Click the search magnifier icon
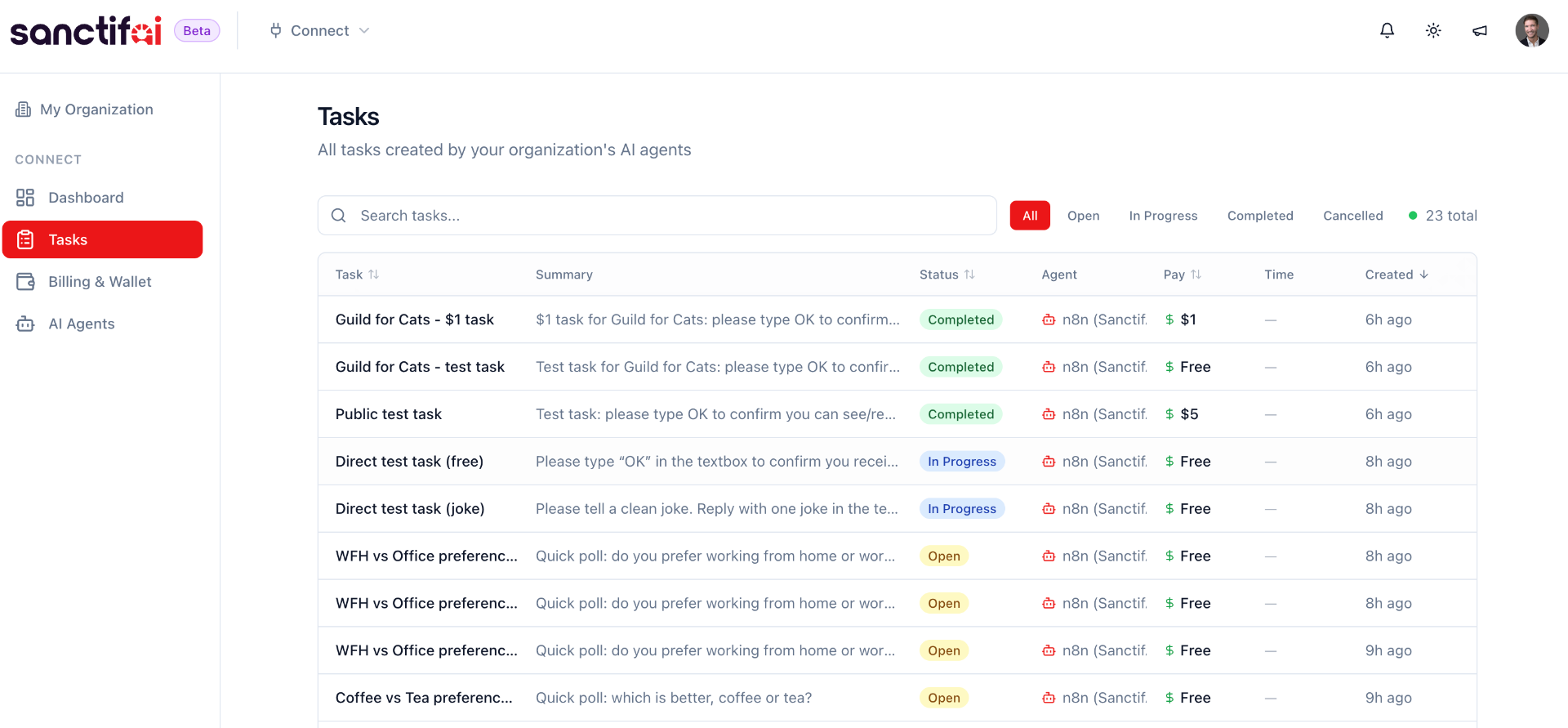 (338, 216)
